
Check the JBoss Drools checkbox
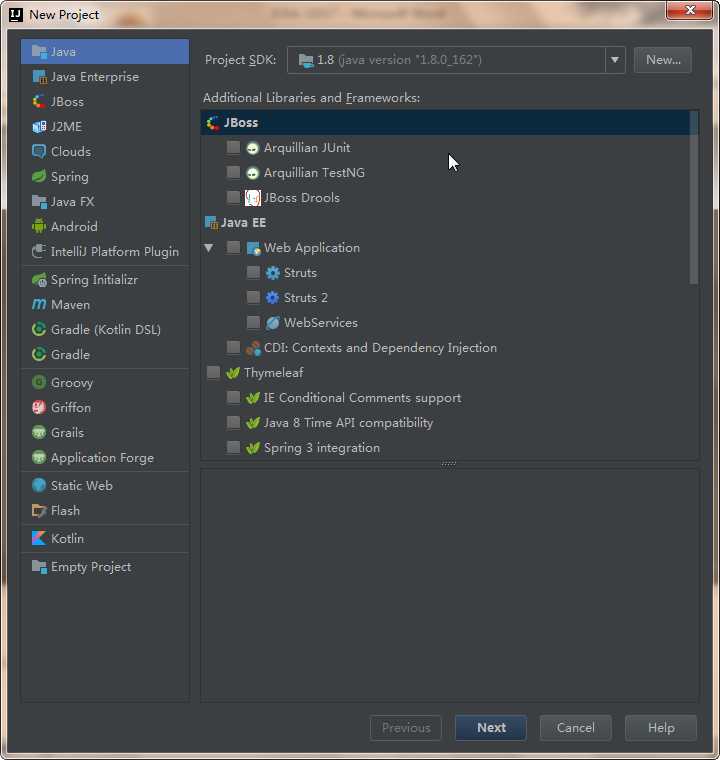(x=233, y=197)
